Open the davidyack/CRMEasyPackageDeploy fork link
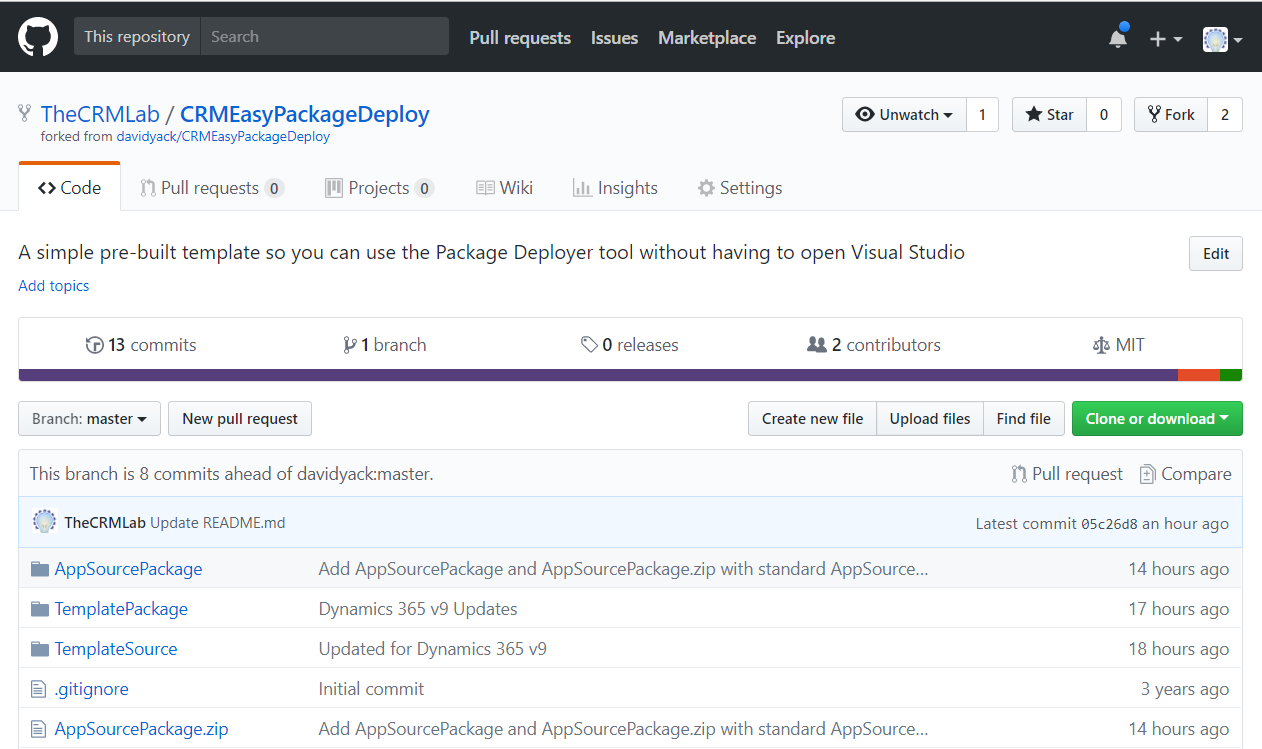 pos(223,135)
